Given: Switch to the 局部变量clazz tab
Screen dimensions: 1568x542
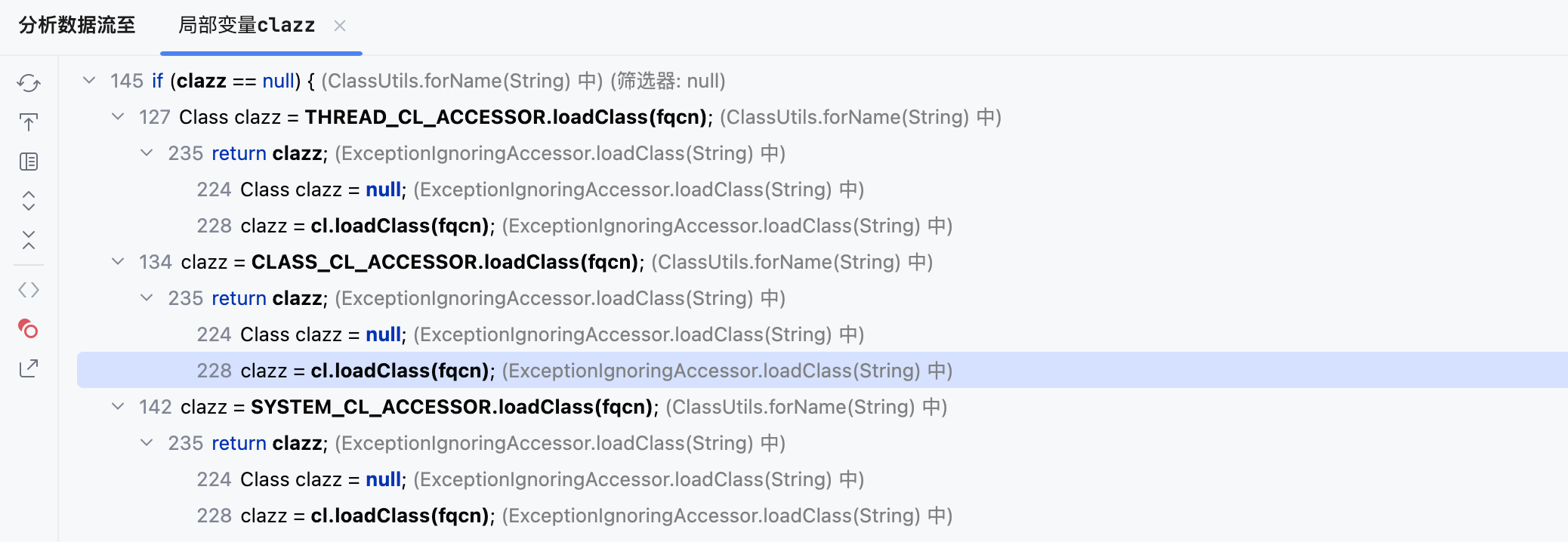Looking at the screenshot, I should pos(246,26).
